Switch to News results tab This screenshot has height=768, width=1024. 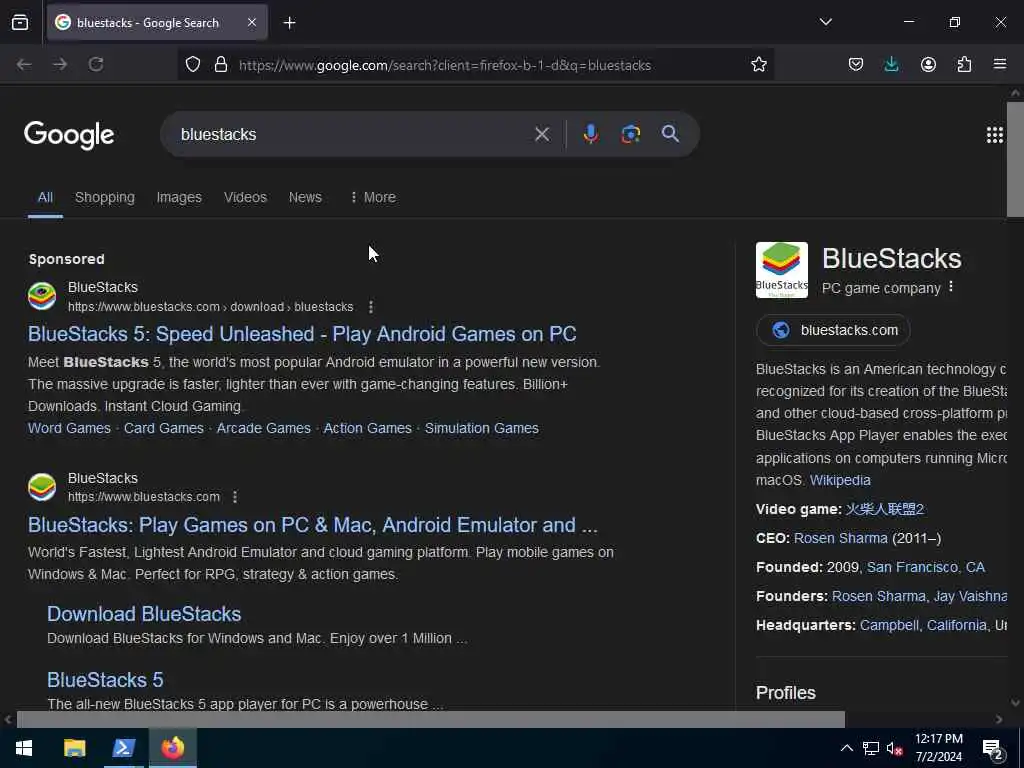pos(305,197)
